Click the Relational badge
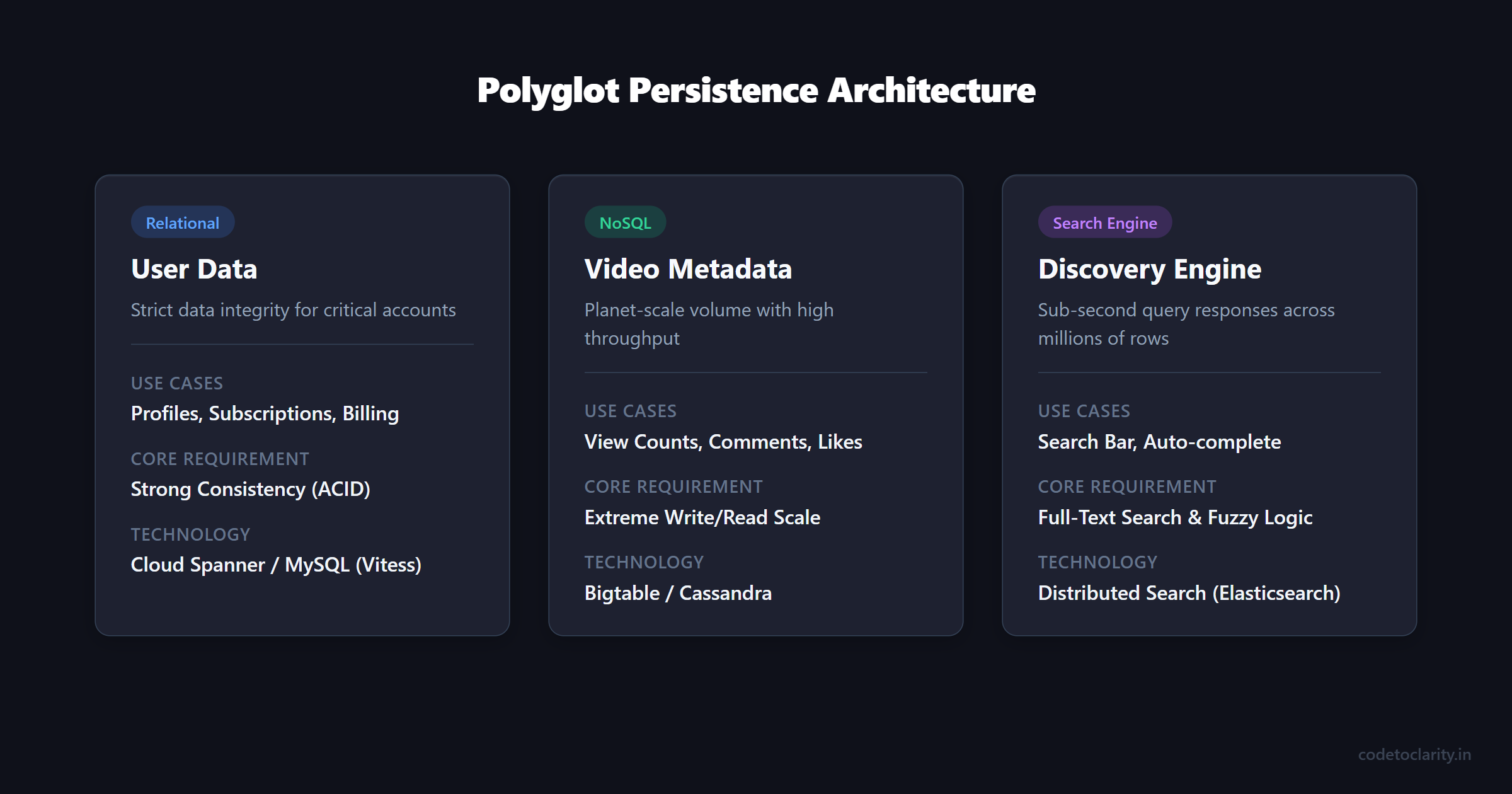Image resolution: width=1512 pixels, height=794 pixels. click(183, 222)
